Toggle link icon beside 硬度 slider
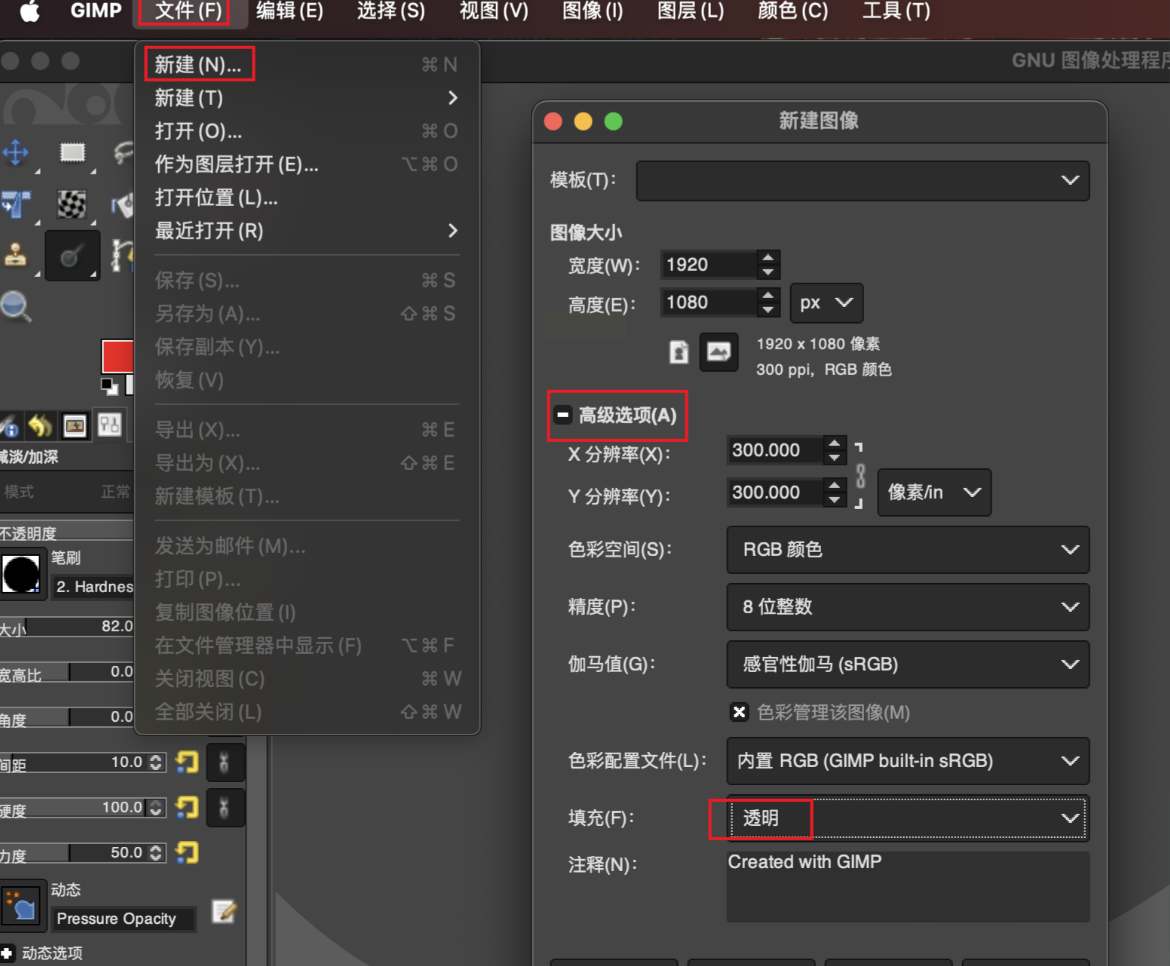 coord(224,808)
